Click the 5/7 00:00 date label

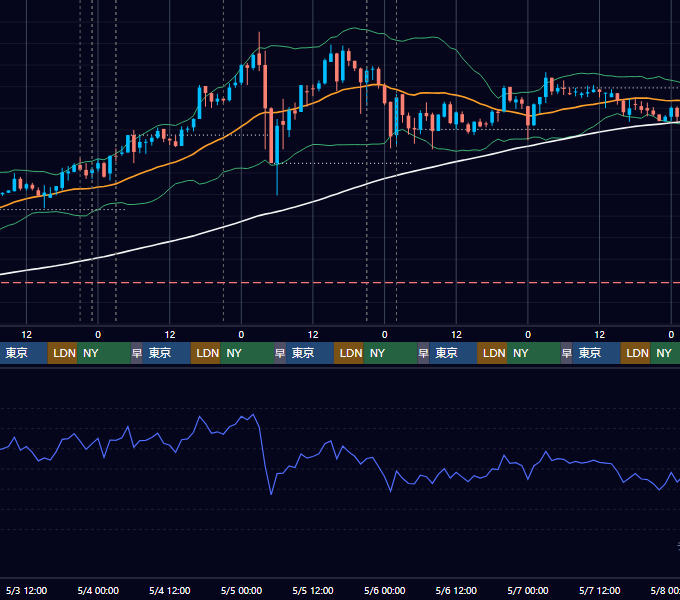pos(528,590)
